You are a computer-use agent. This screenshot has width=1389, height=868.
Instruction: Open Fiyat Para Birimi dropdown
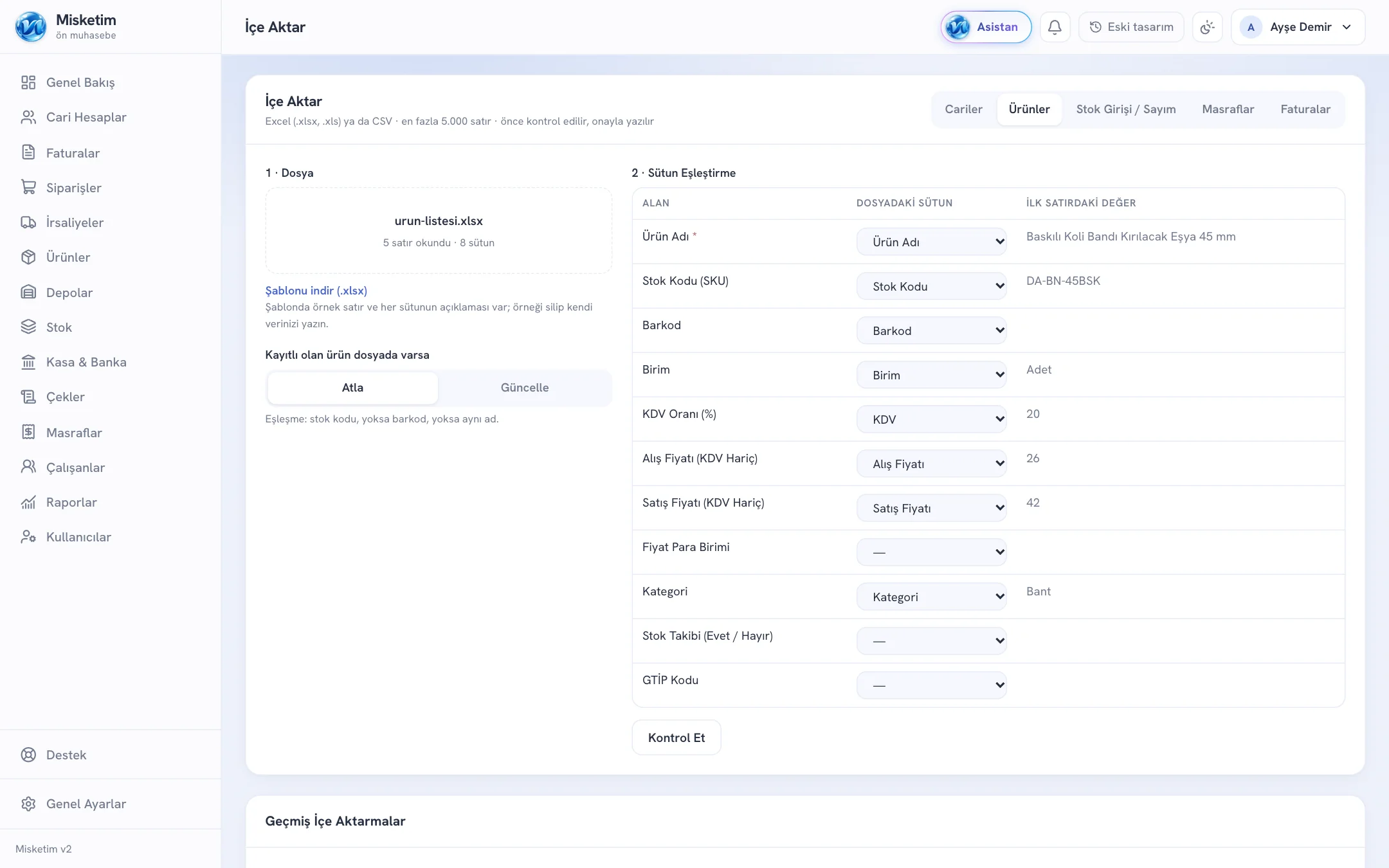931,552
